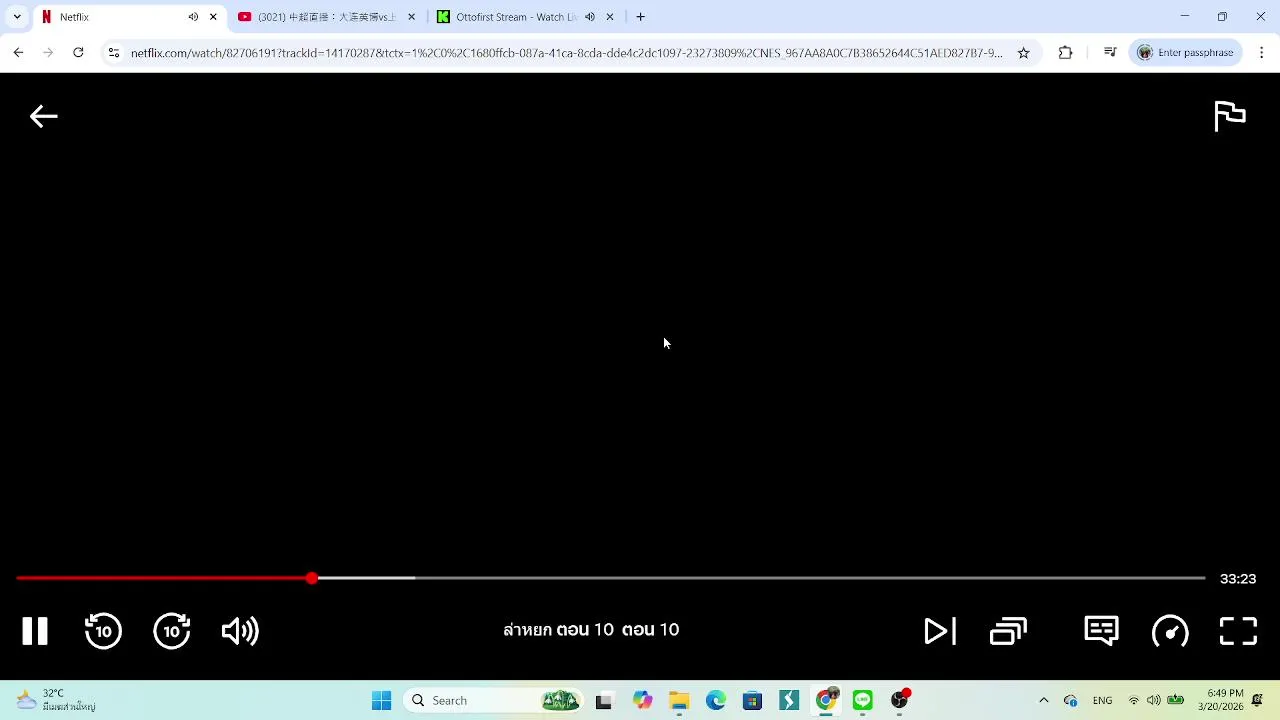
Task: Switch to the YouTube (3021) tab
Action: tap(326, 17)
